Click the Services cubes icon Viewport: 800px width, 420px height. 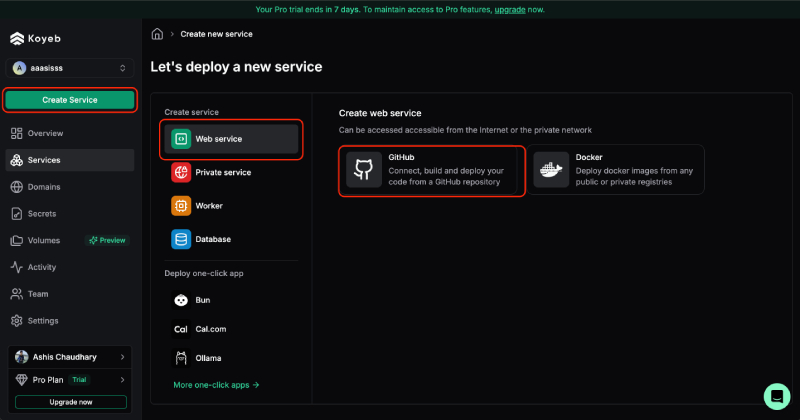[16, 160]
